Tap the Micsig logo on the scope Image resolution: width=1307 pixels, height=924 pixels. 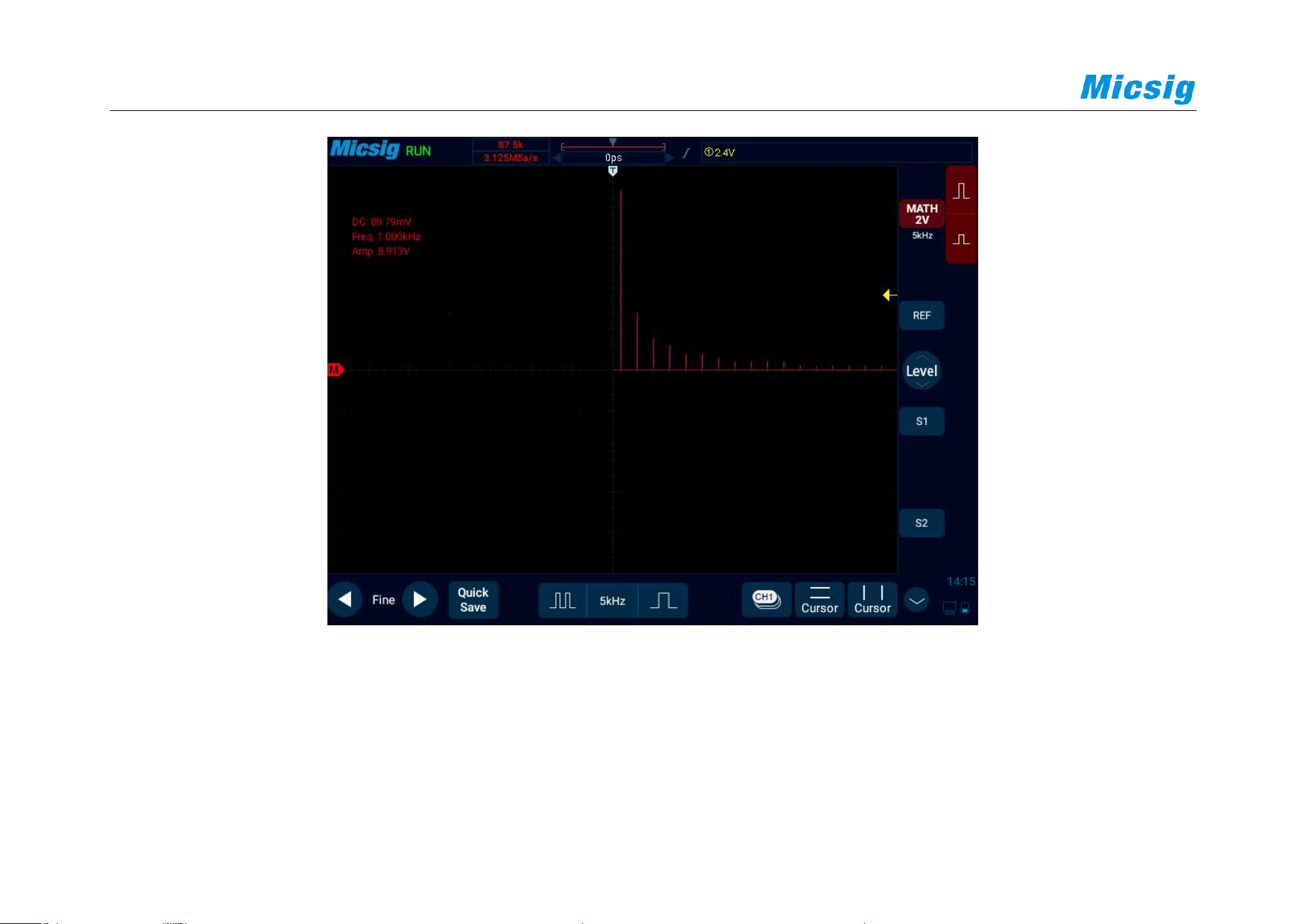tap(364, 149)
